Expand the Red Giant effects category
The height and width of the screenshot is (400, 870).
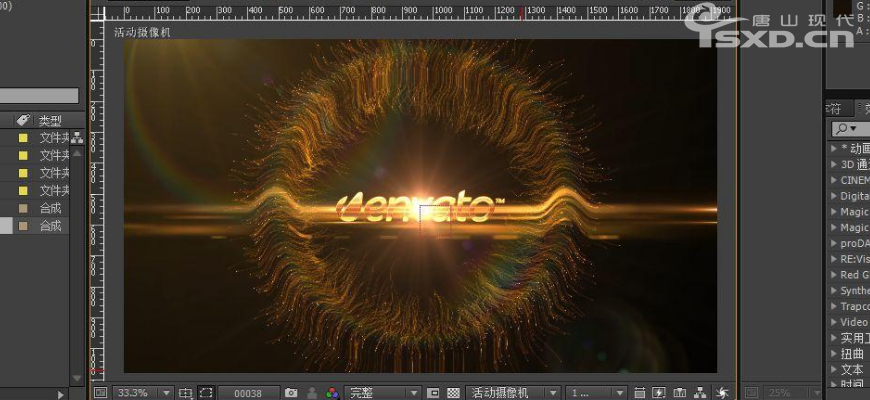[833, 275]
